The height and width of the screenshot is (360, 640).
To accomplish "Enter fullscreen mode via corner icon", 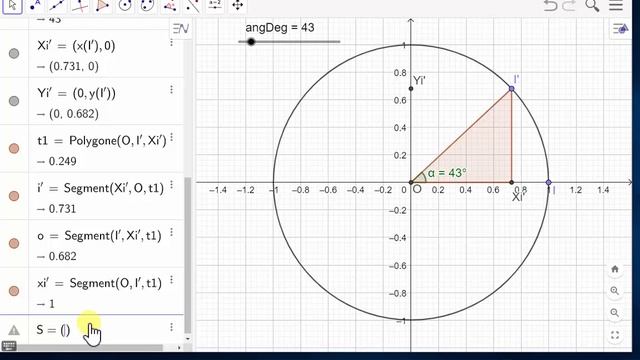I will [x=615, y=335].
